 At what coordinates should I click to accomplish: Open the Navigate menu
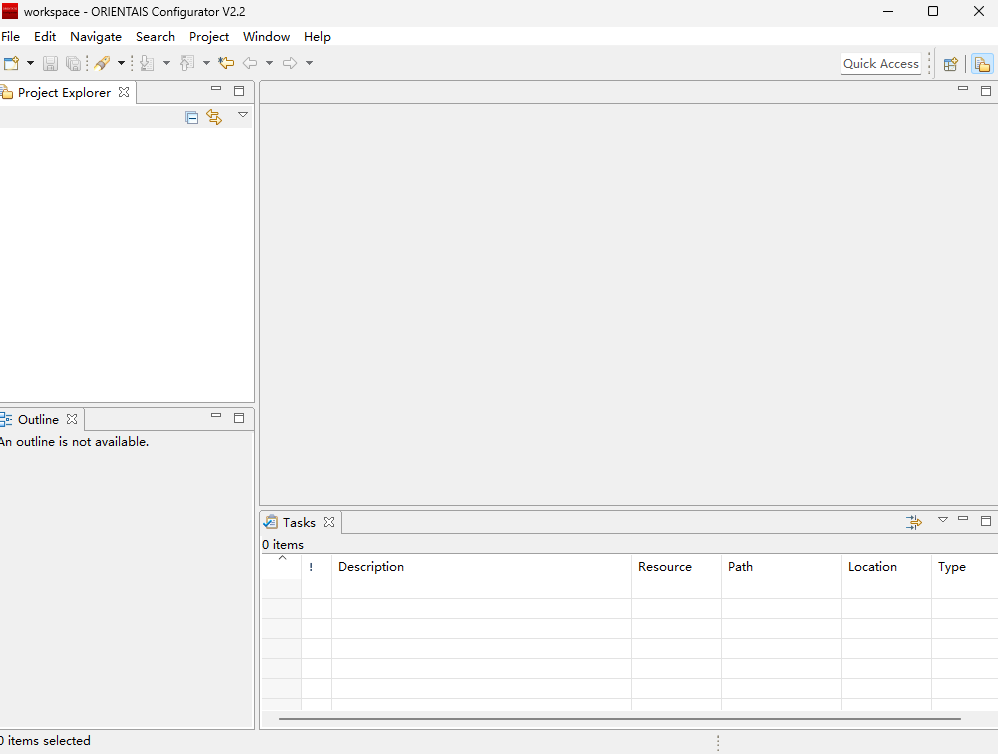(96, 37)
